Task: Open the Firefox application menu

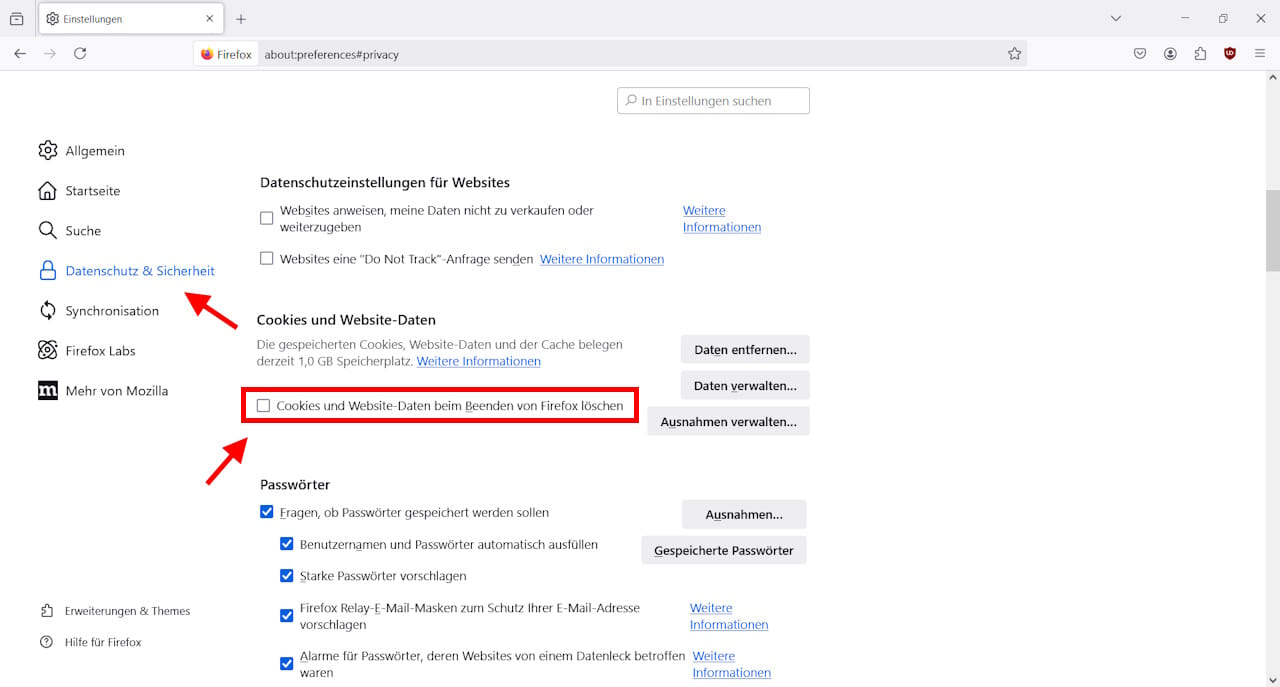Action: pos(1259,53)
